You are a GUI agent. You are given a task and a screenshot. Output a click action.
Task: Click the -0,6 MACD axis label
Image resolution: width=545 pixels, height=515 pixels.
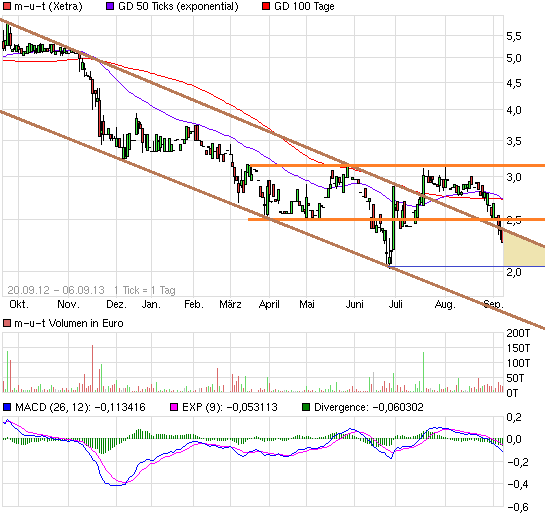(x=517, y=507)
